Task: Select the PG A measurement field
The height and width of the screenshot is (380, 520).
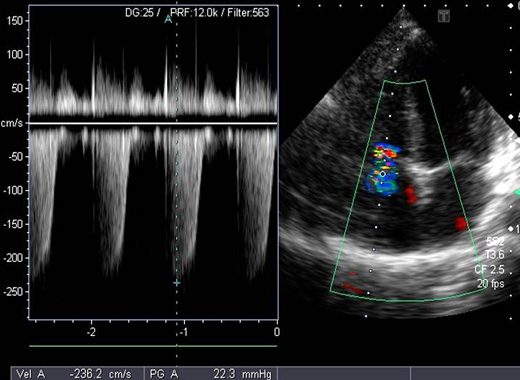Action: click(x=211, y=374)
